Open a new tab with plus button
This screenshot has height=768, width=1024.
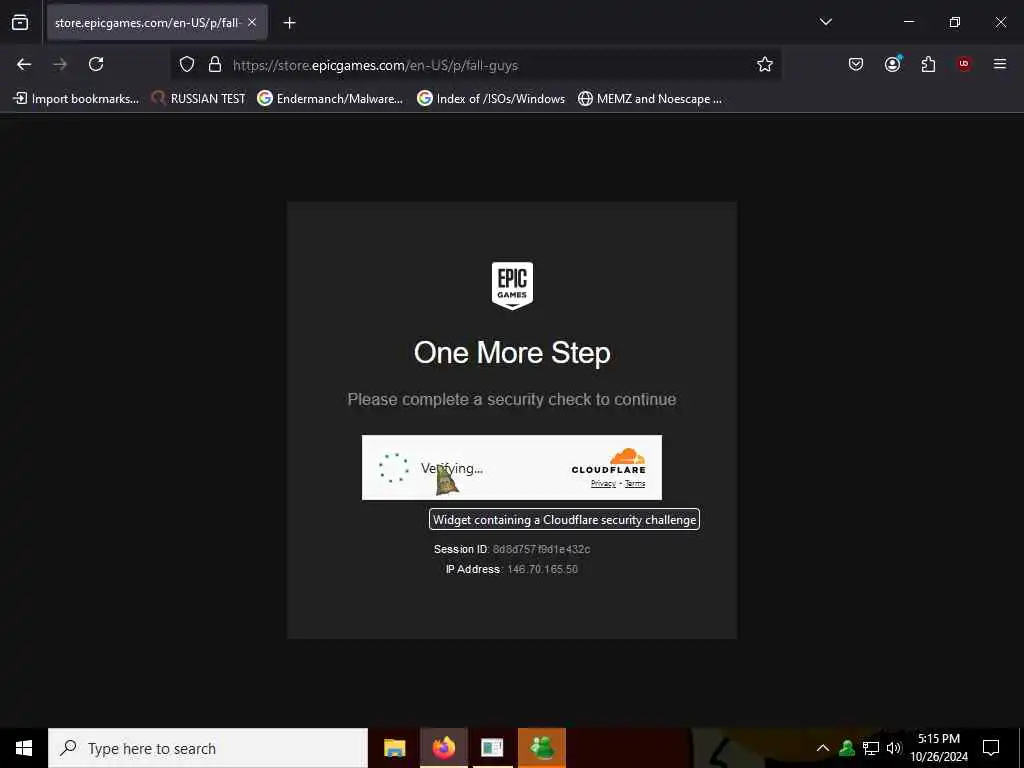(289, 23)
